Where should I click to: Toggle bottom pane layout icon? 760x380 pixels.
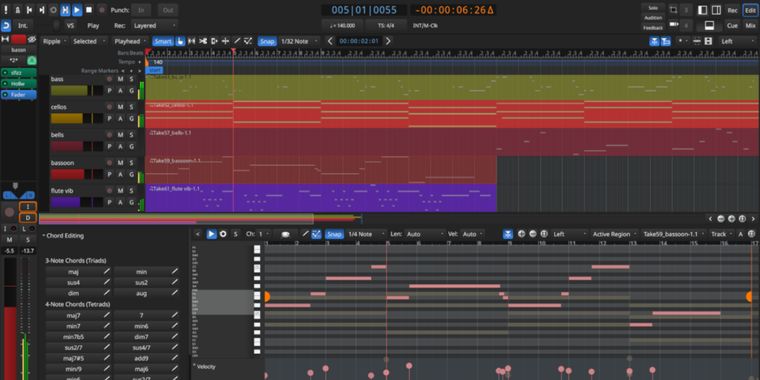coord(709,25)
